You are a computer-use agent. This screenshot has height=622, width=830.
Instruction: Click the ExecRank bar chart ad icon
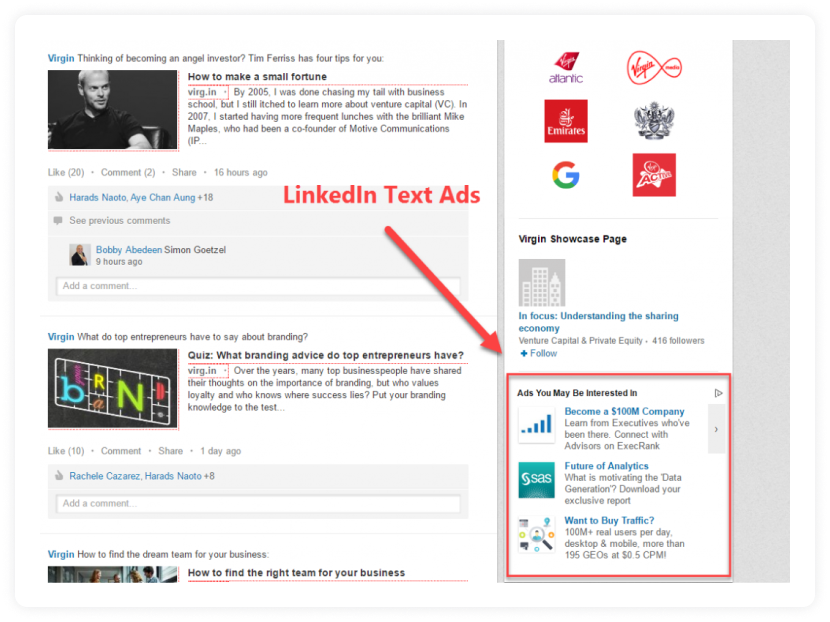(536, 425)
